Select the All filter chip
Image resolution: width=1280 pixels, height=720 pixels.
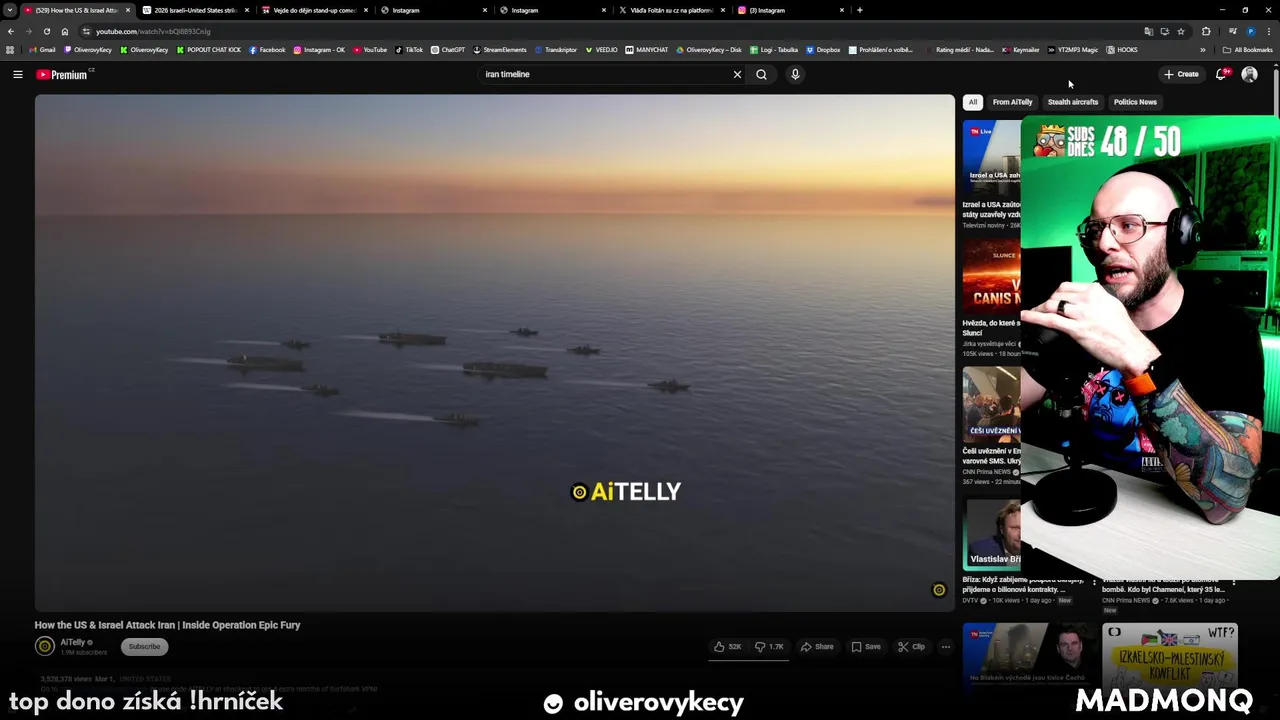click(972, 102)
